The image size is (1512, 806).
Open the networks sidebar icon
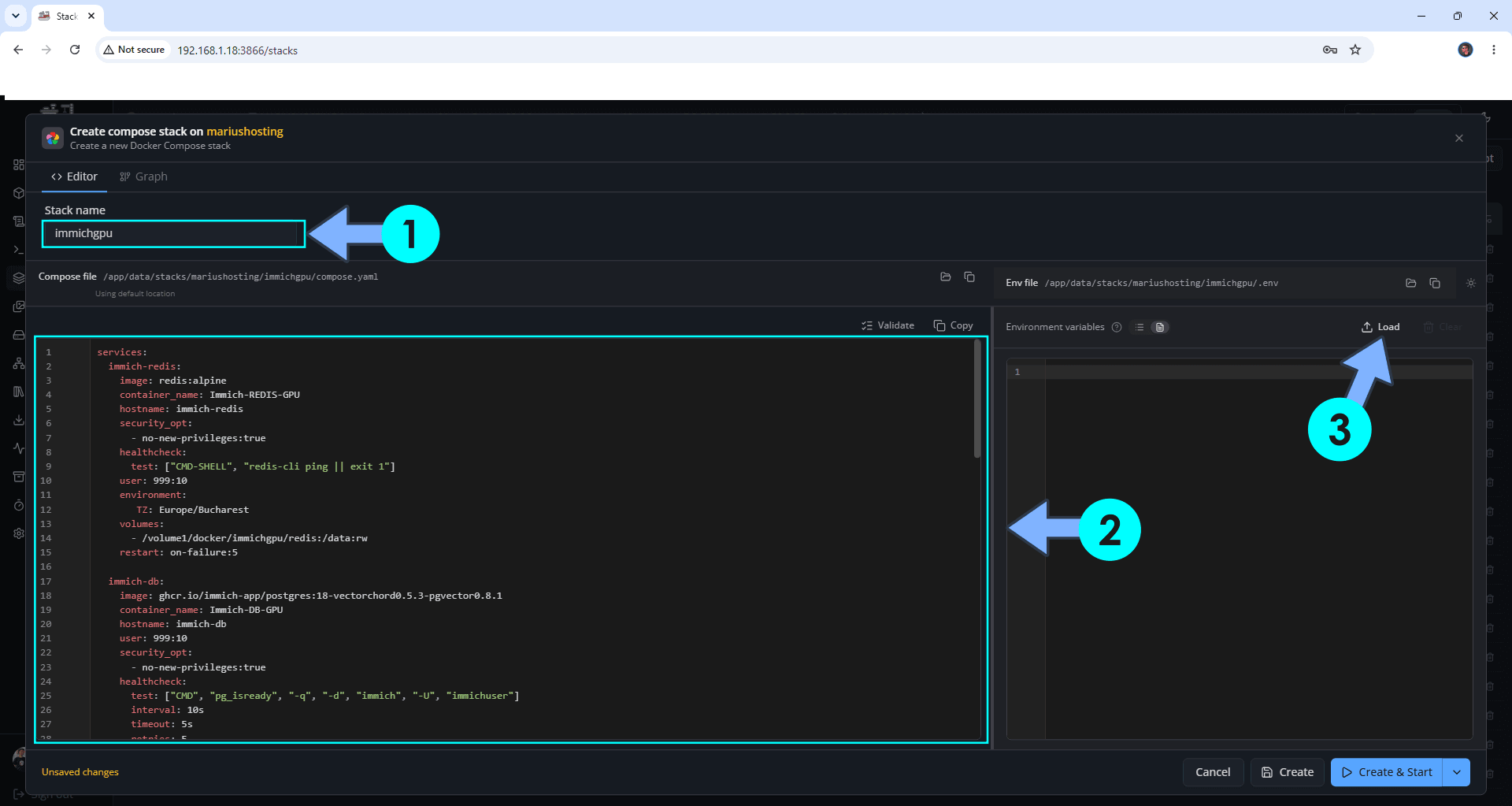click(x=19, y=363)
